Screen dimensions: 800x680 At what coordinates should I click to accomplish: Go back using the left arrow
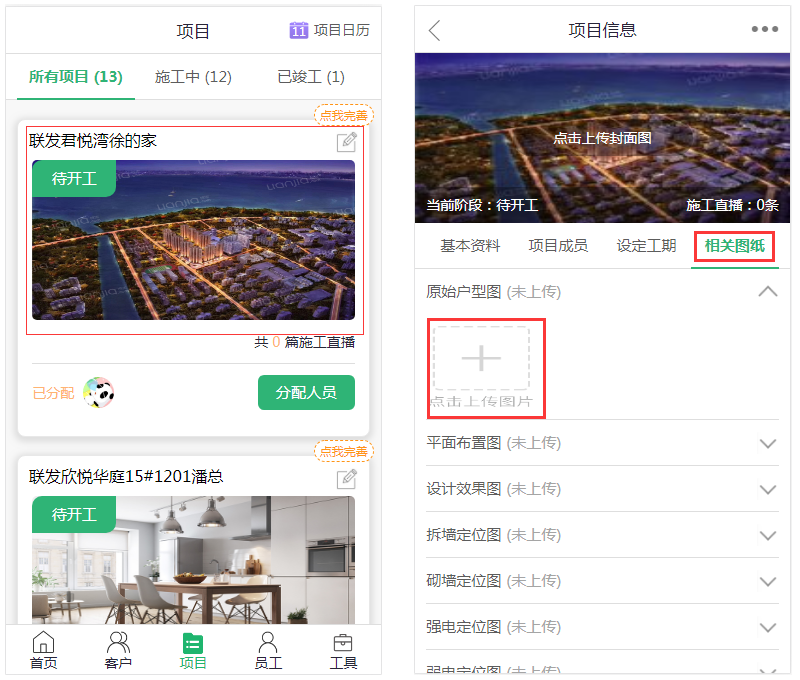434,30
